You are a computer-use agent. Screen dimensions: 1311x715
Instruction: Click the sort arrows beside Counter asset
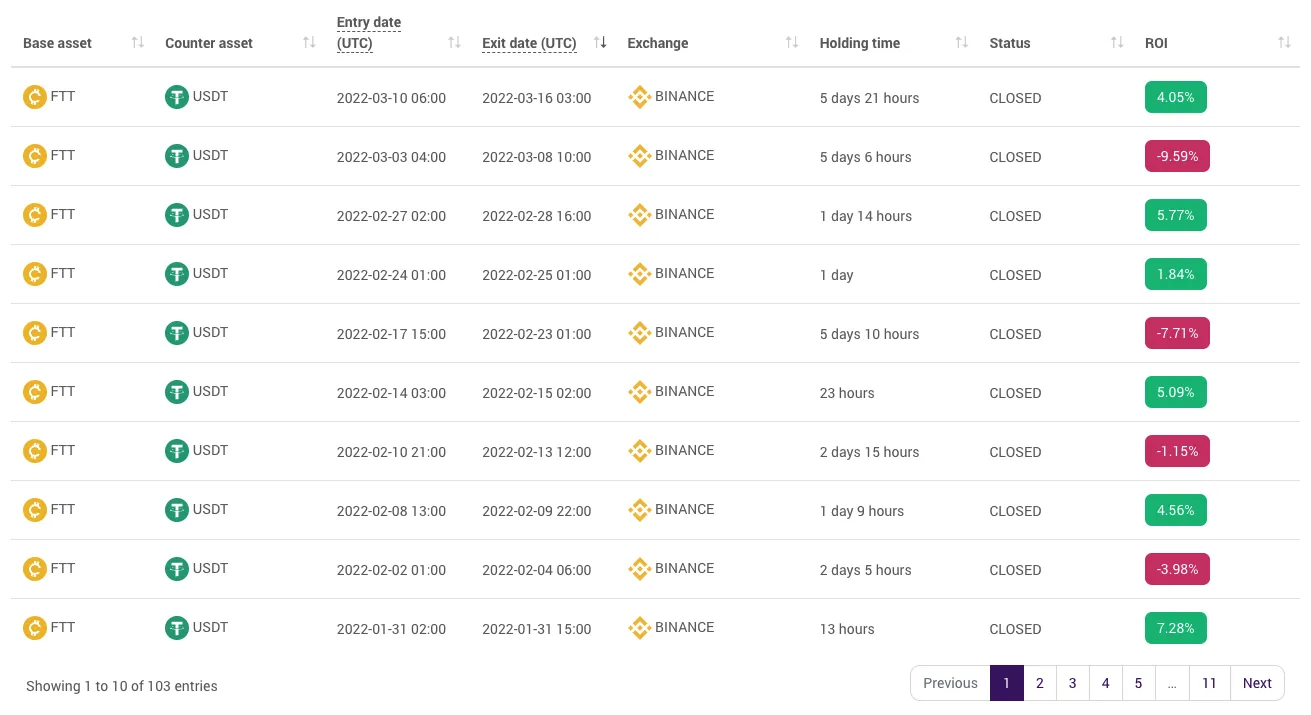pos(310,43)
